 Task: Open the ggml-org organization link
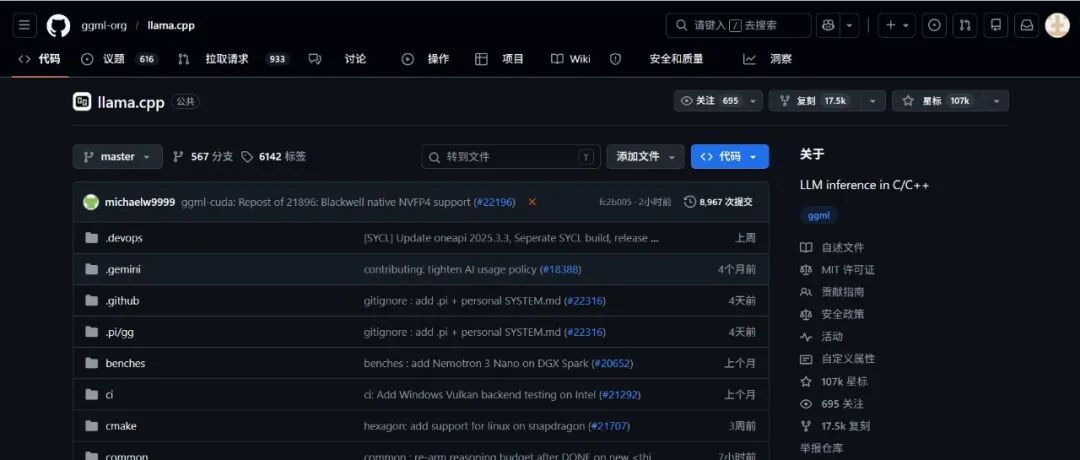pos(104,25)
